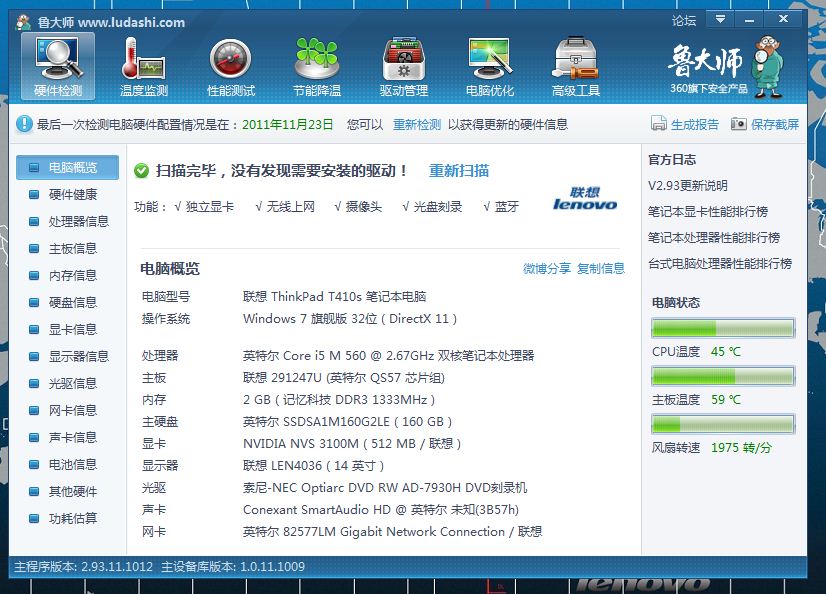The height and width of the screenshot is (594, 826).
Task: Open 电脑优化 PC optimization icon
Action: [x=490, y=66]
